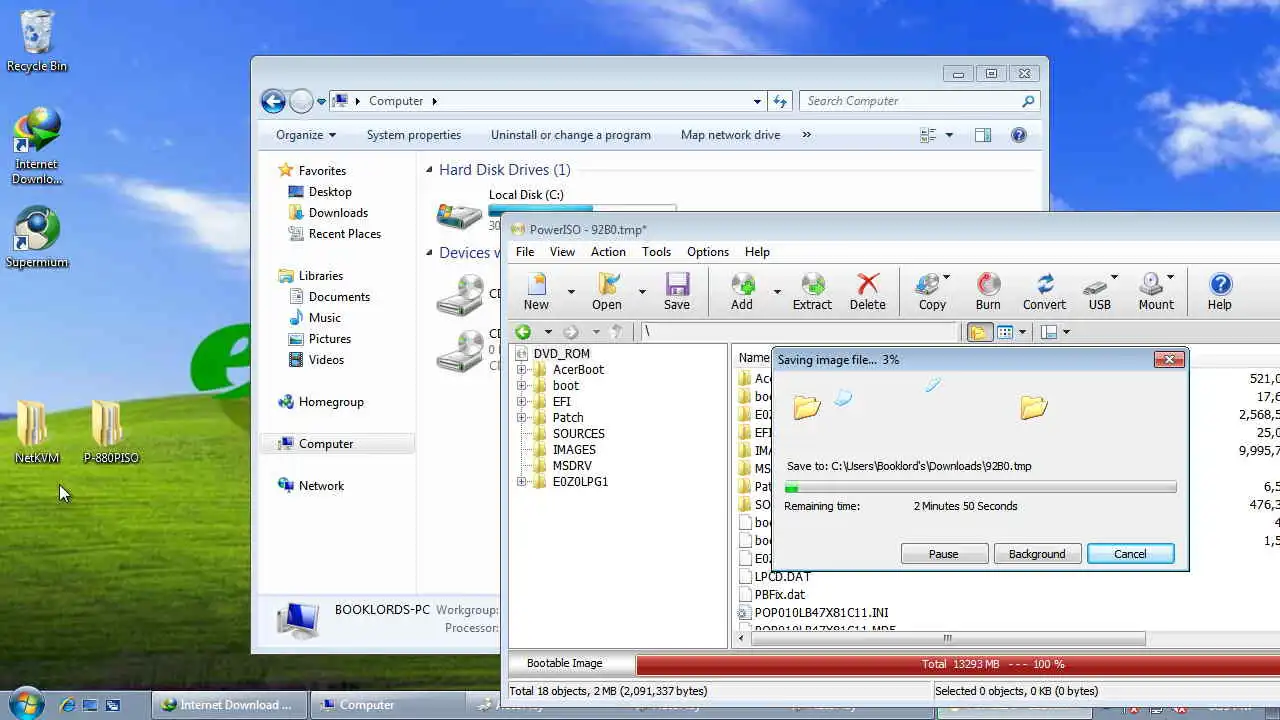
Task: Click the Windows Start orb
Action: (26, 703)
